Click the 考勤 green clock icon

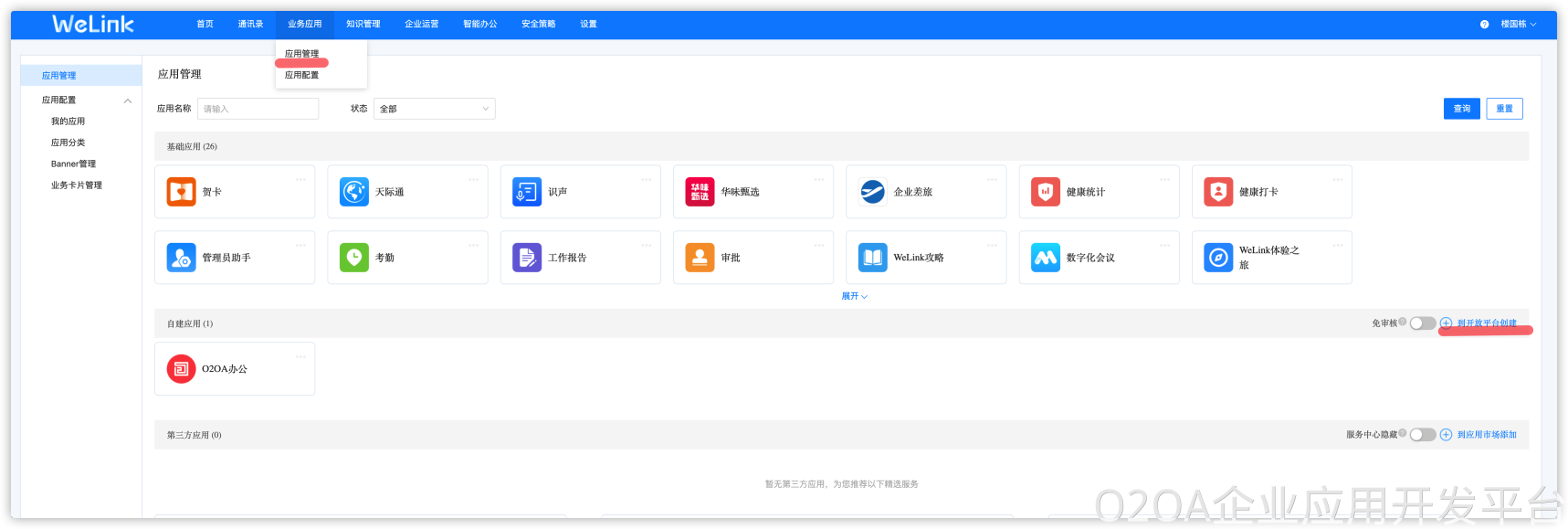tap(353, 258)
